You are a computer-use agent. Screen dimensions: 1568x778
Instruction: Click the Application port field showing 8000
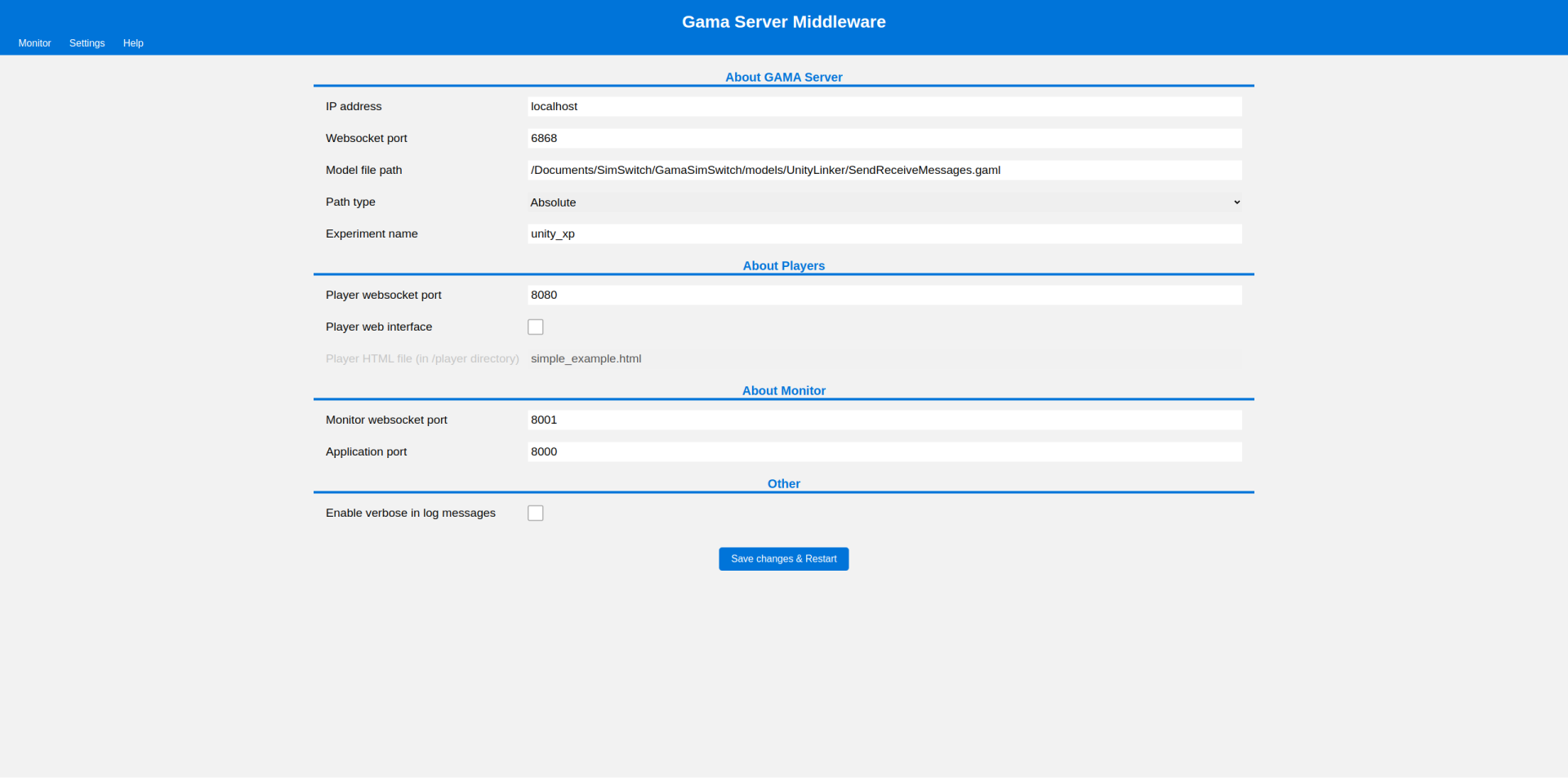click(x=884, y=451)
